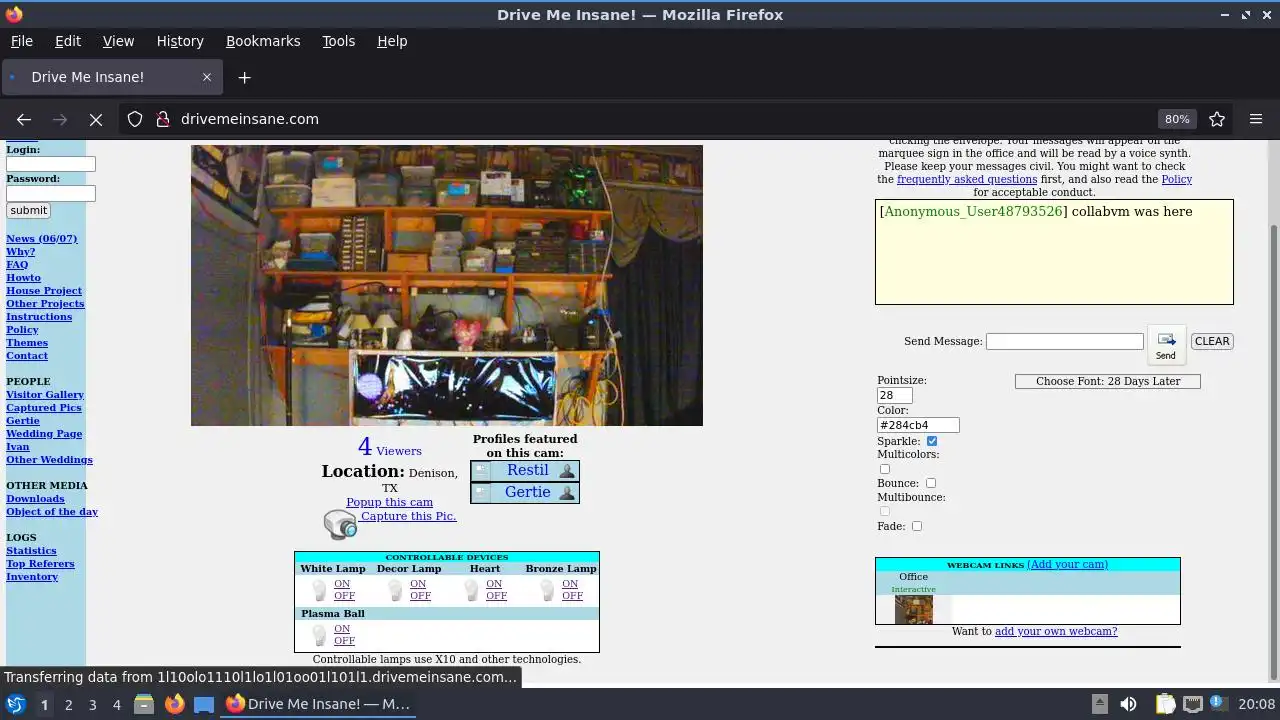Open the History menu

click(x=180, y=41)
